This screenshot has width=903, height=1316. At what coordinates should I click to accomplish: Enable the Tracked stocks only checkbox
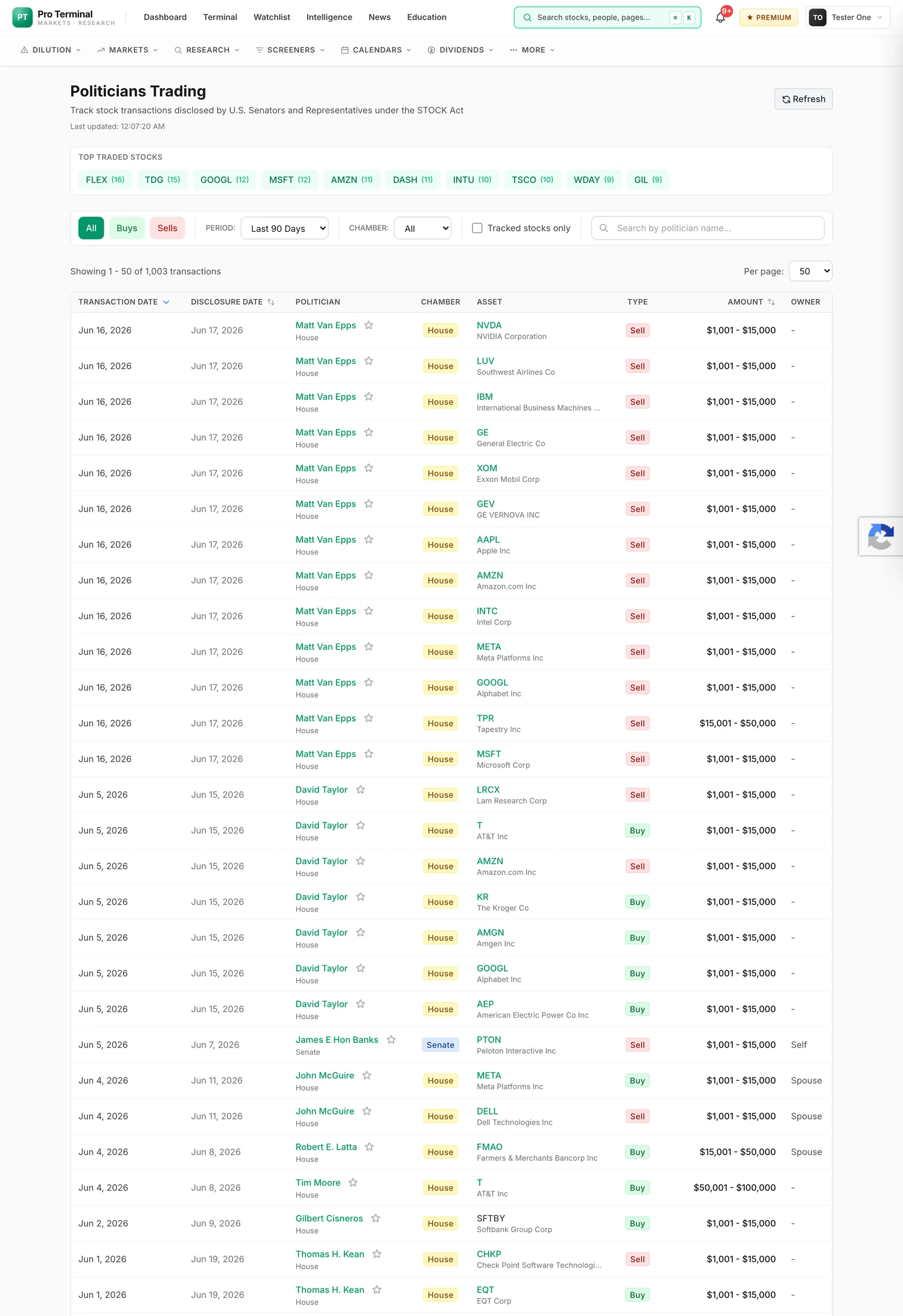point(477,228)
